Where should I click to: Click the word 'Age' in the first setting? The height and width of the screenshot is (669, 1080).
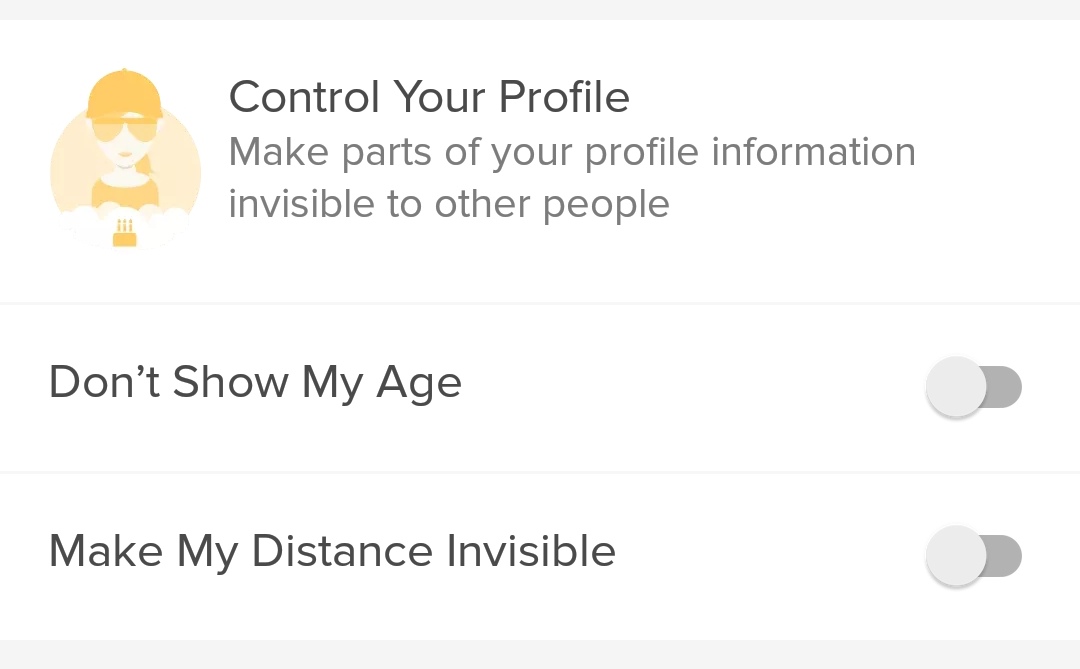[x=419, y=385]
